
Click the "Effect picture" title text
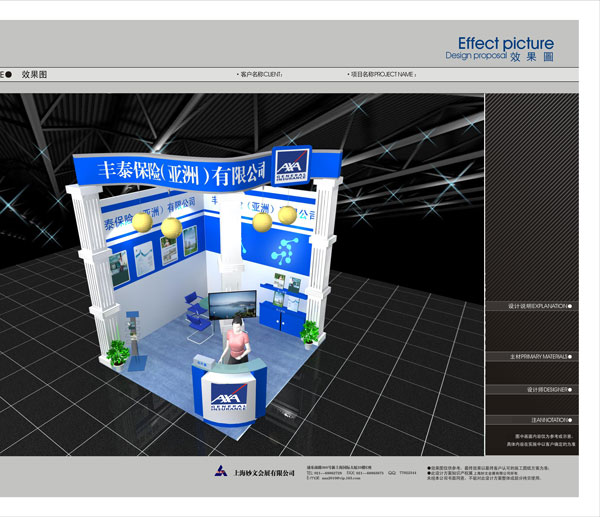click(x=505, y=44)
